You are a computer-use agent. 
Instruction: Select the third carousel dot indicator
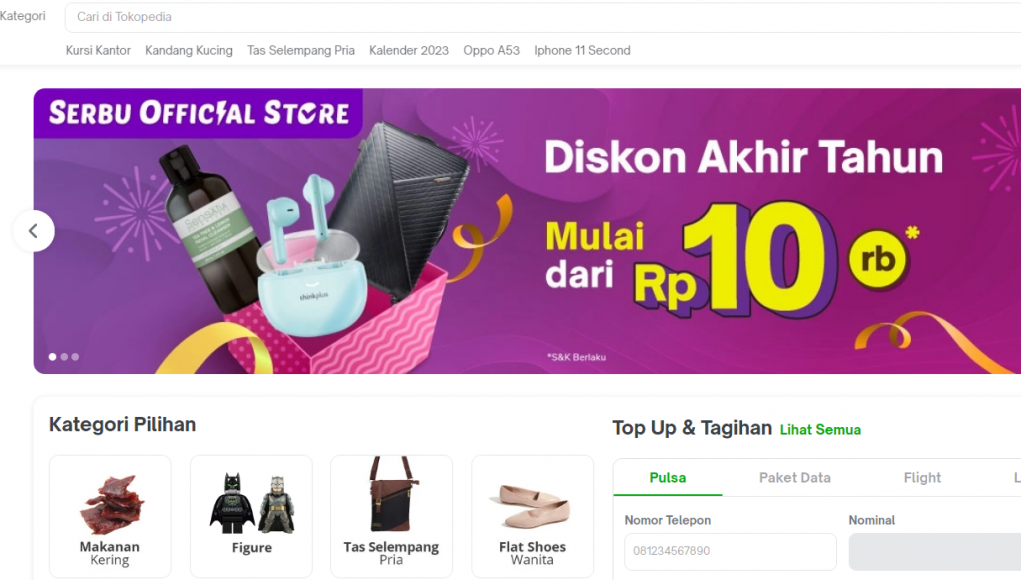(x=75, y=357)
